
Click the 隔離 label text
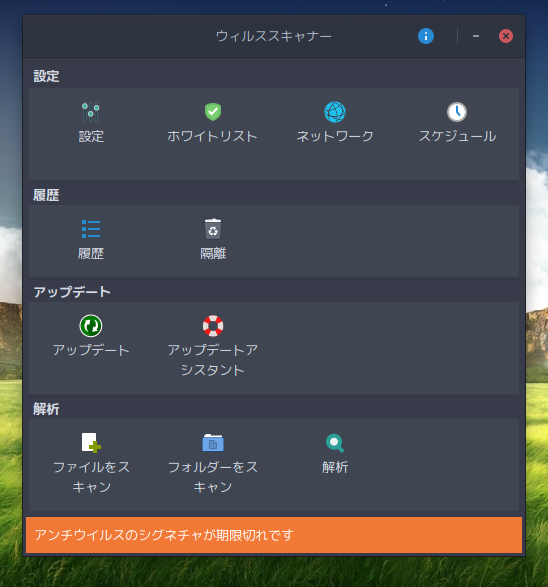pos(213,253)
